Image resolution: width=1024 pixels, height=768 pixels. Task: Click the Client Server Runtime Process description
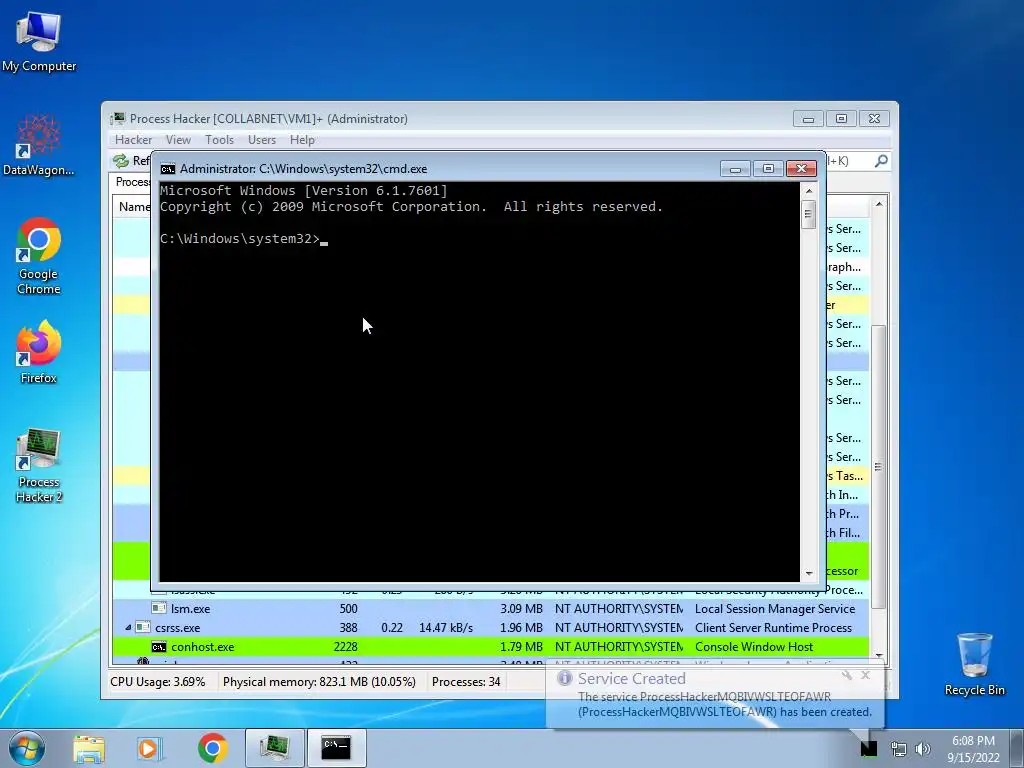[773, 628]
